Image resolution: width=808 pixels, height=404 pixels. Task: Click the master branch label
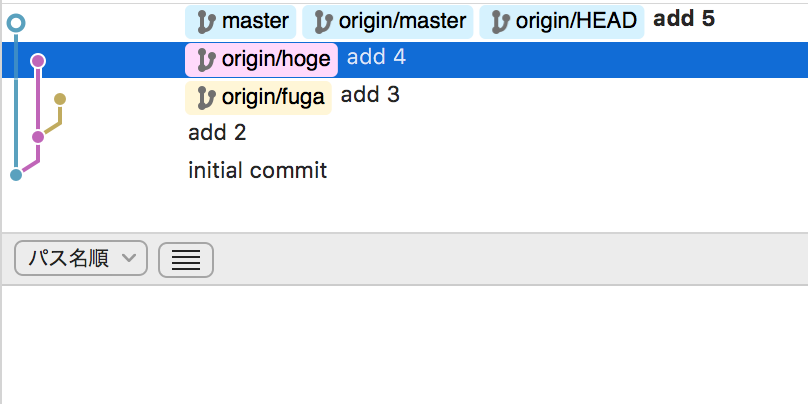(241, 22)
